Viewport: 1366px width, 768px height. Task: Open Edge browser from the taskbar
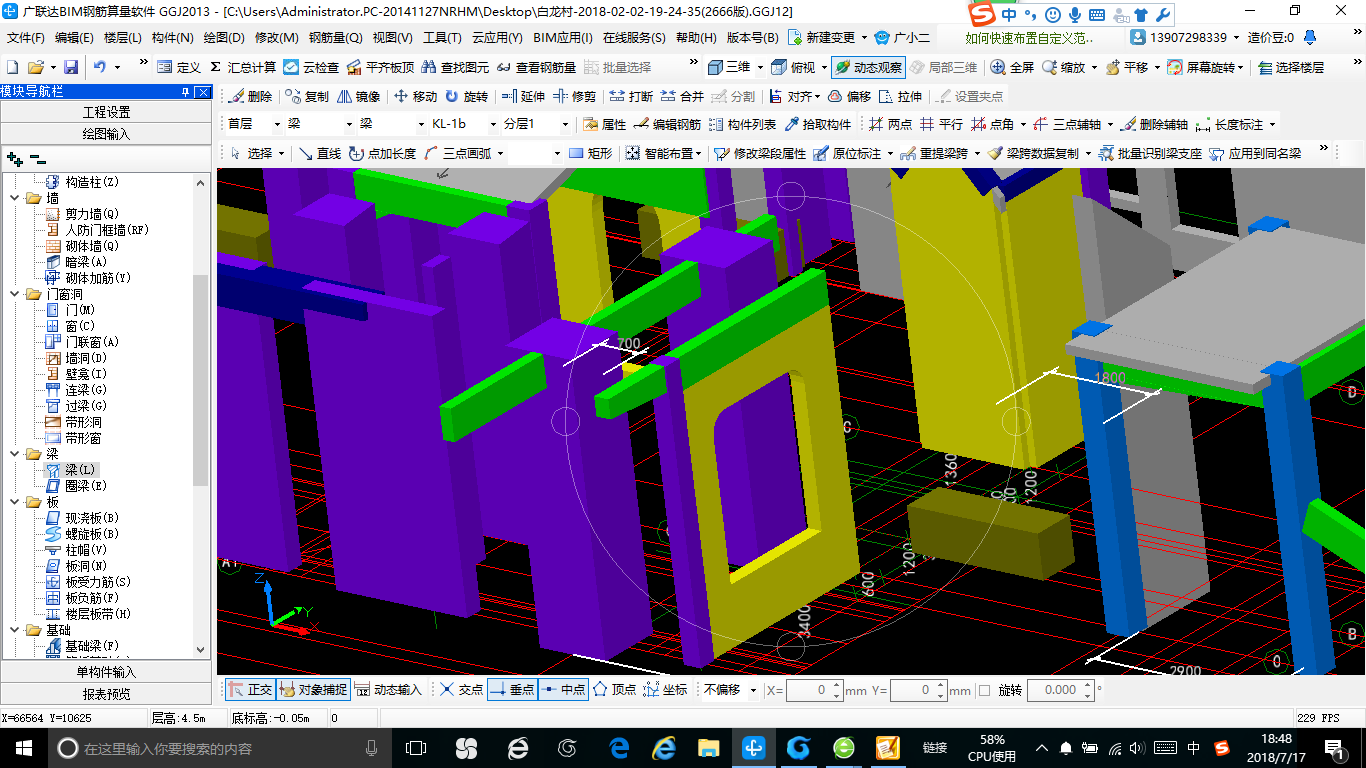(x=619, y=748)
